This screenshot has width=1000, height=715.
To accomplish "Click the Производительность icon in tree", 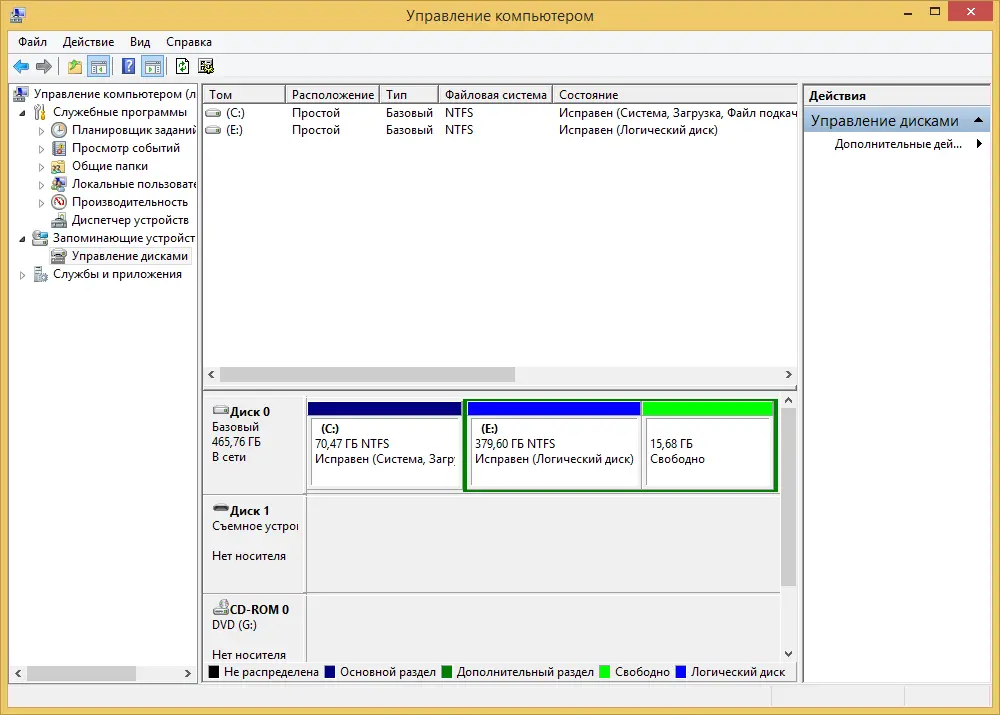I will pyautogui.click(x=60, y=202).
